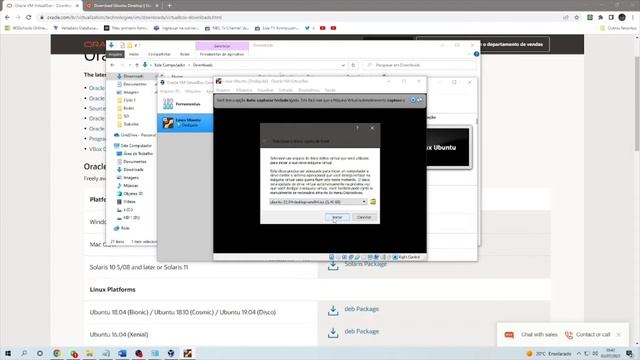This screenshot has width=640, height=360.
Task: Open Chrome three-dot menu
Action: 633,18
